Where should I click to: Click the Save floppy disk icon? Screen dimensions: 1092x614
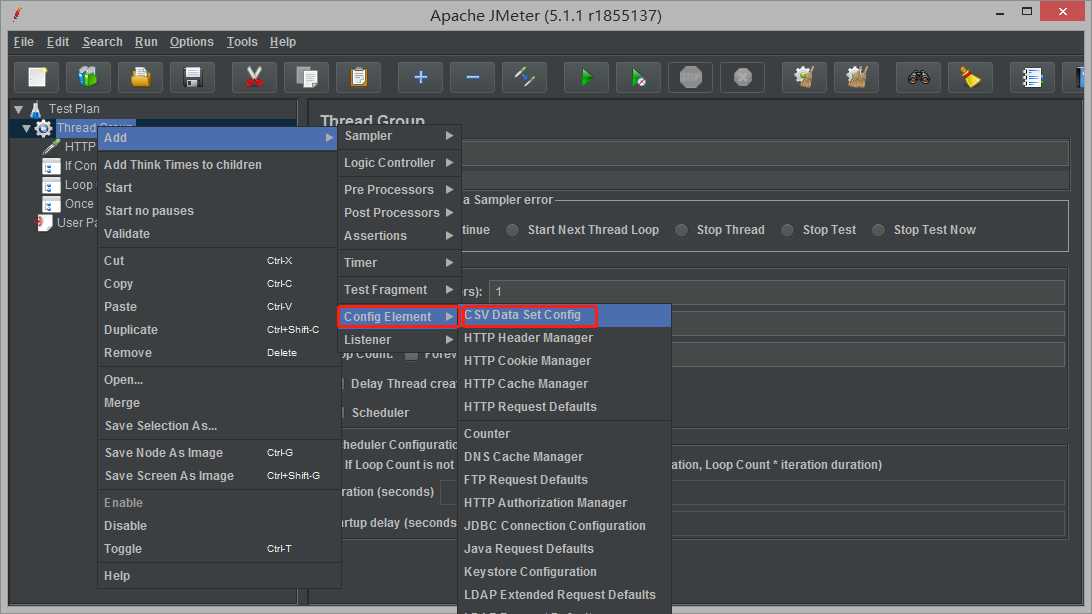pos(193,77)
